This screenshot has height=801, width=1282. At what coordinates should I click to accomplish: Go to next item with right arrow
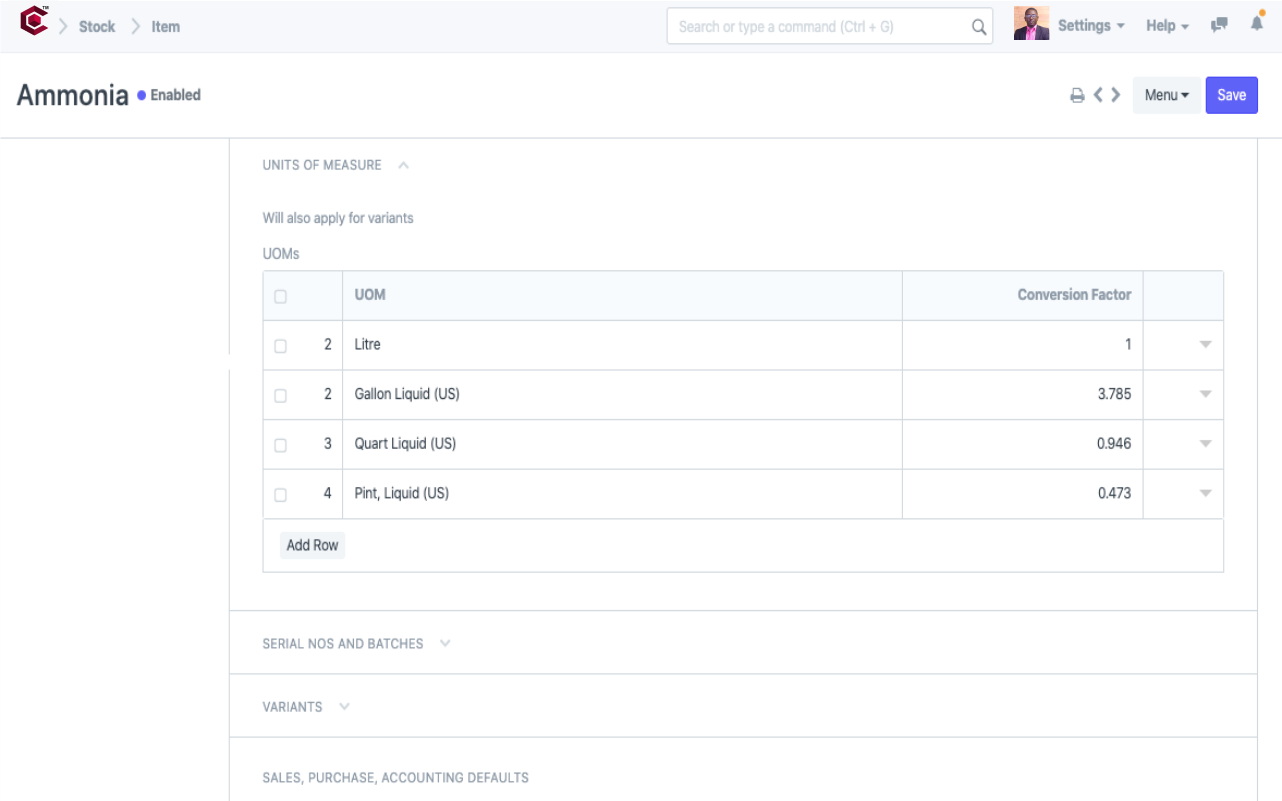(1116, 95)
